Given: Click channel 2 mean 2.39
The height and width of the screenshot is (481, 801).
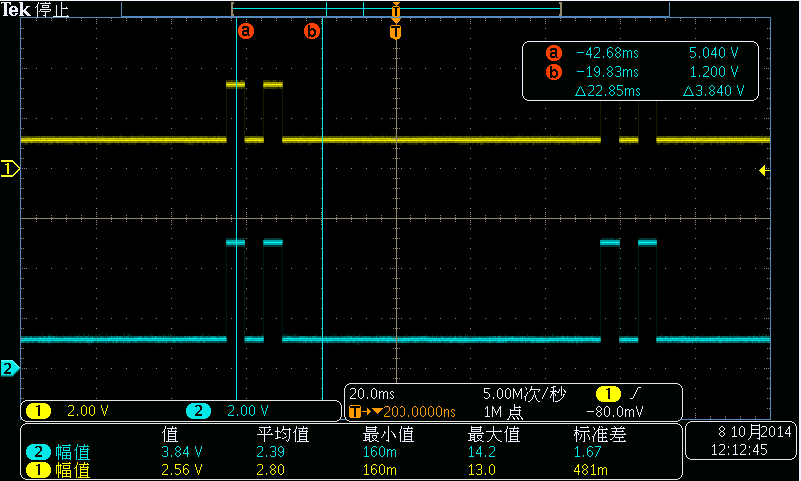Looking at the screenshot, I should pos(270,452).
